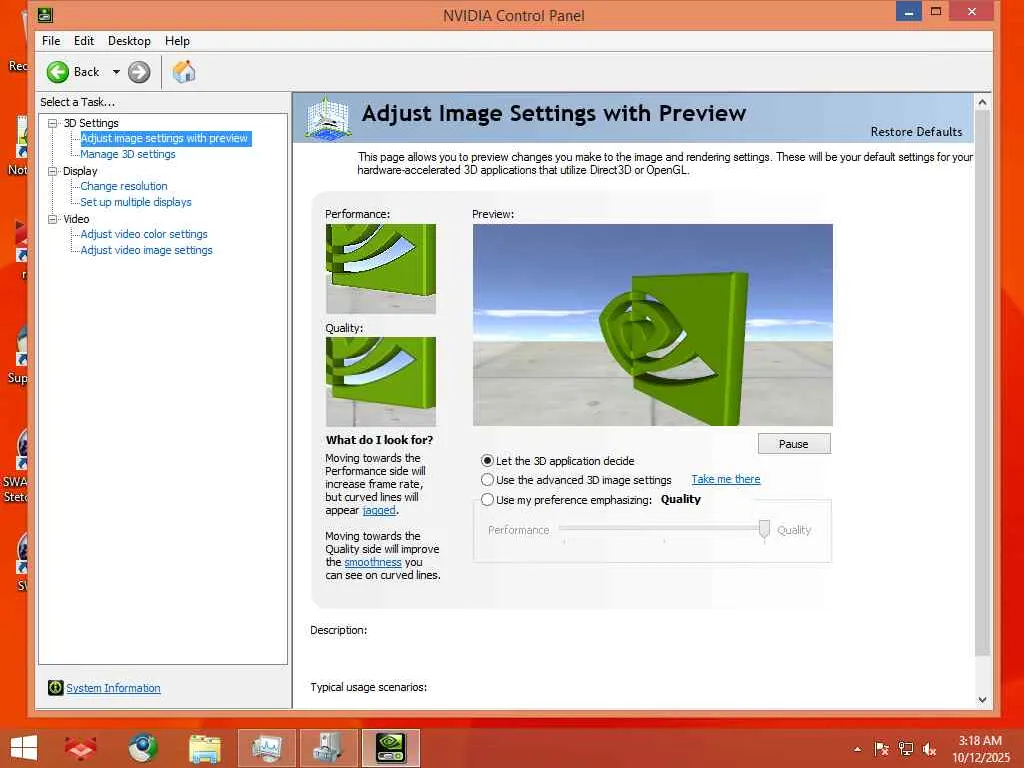The height and width of the screenshot is (768, 1024).
Task: Click the 3D settings page header icon
Action: click(328, 118)
